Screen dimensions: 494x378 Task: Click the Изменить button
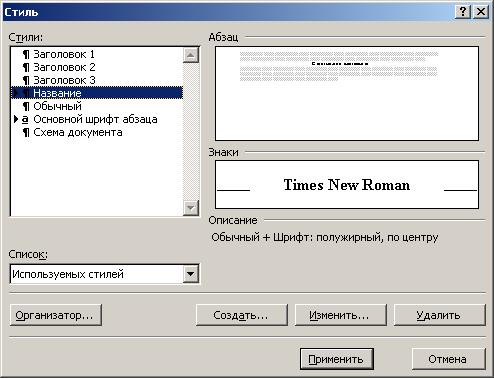pos(340,315)
